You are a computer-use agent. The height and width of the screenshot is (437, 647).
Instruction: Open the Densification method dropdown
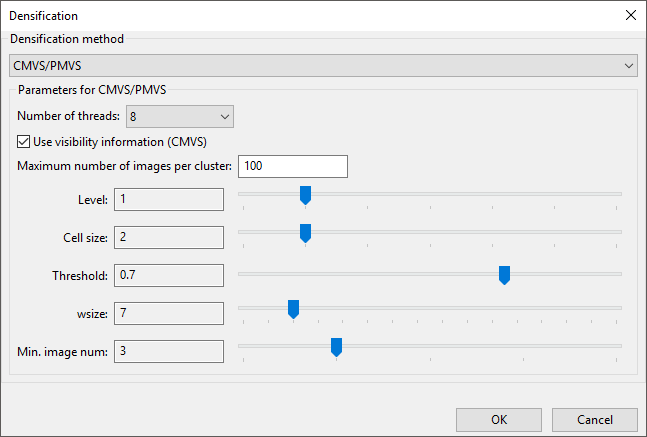click(323, 65)
